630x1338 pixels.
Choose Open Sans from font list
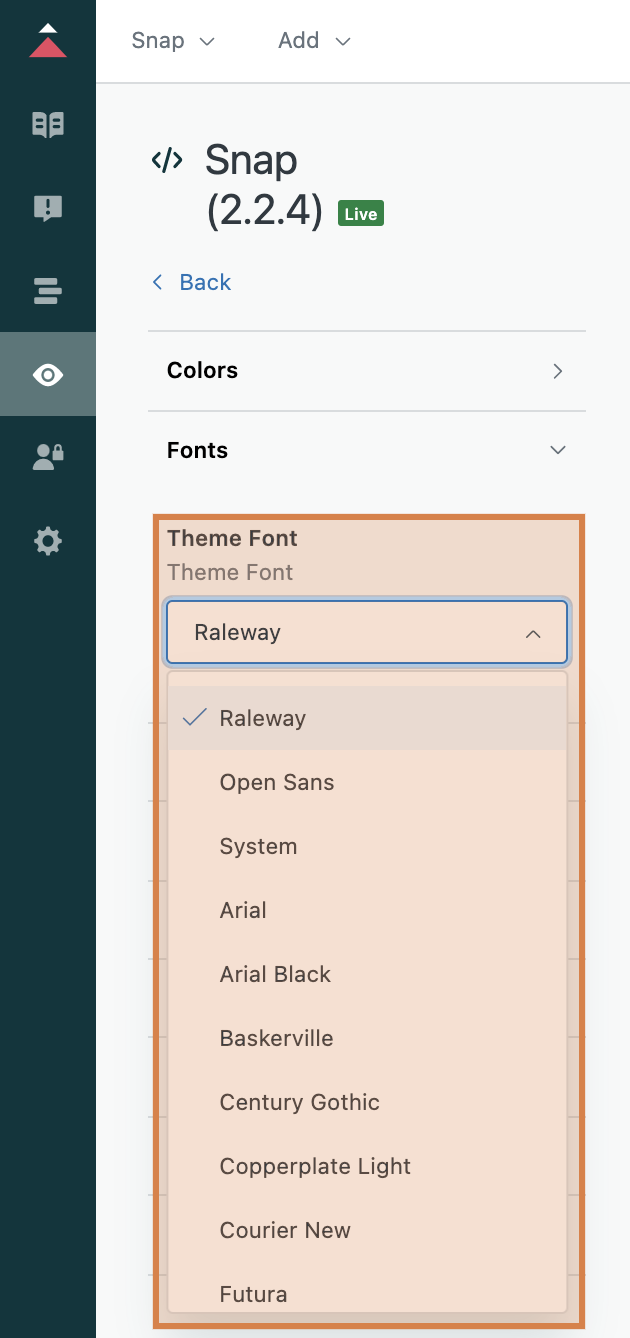pyautogui.click(x=277, y=782)
